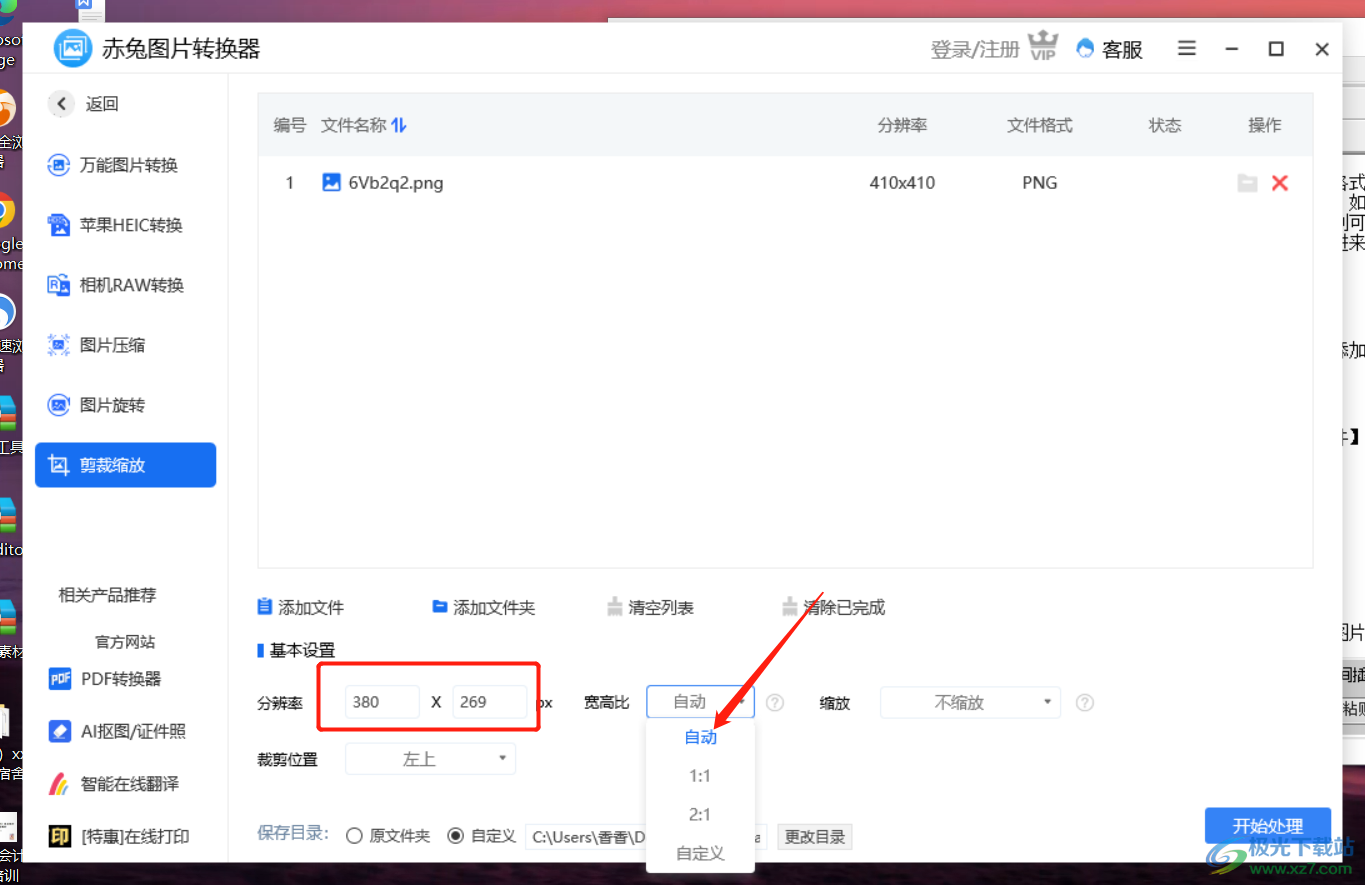
Task: Click the save path field C:\Users
Action: [646, 837]
